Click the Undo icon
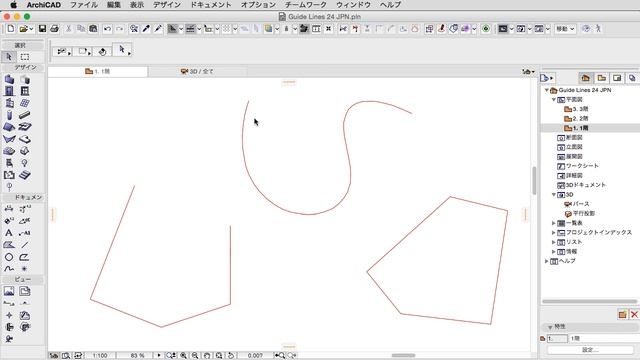This screenshot has height=360, width=640. (x=107, y=29)
